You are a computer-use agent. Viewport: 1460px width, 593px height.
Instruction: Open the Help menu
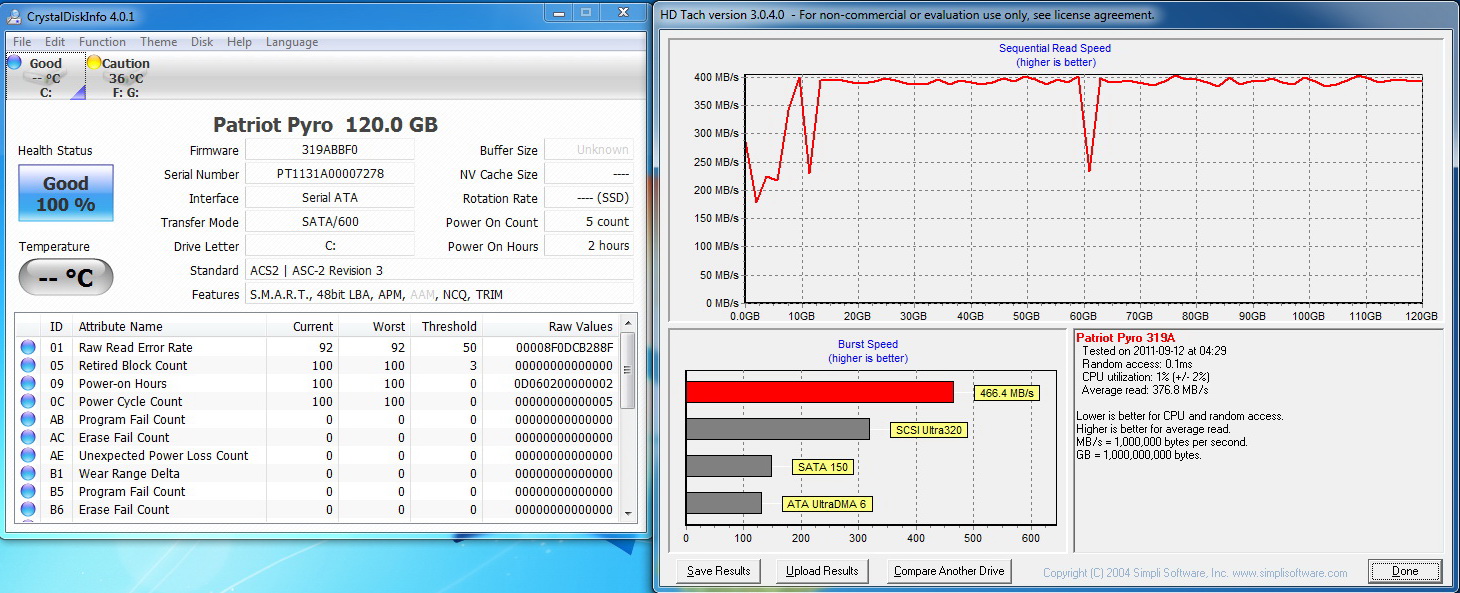point(239,42)
